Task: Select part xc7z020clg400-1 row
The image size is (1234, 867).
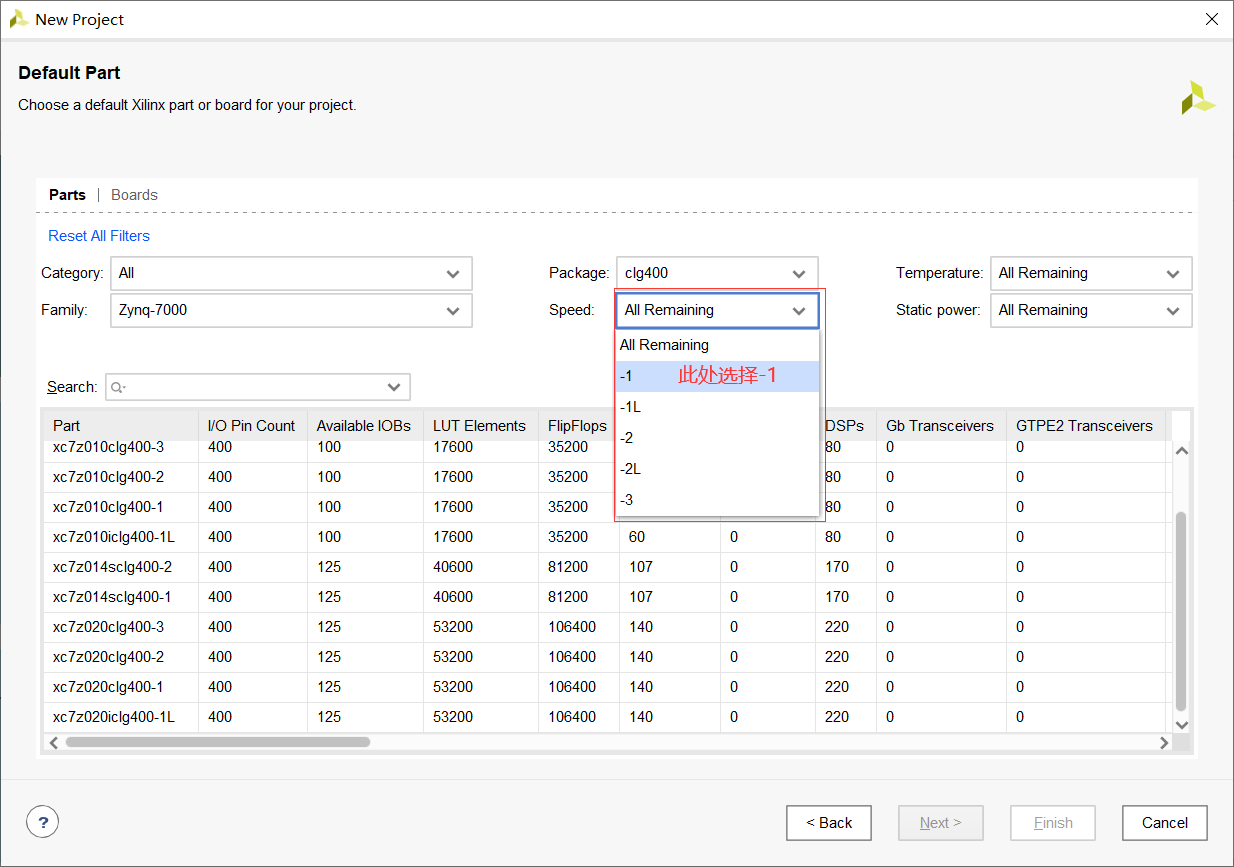Action: 604,687
